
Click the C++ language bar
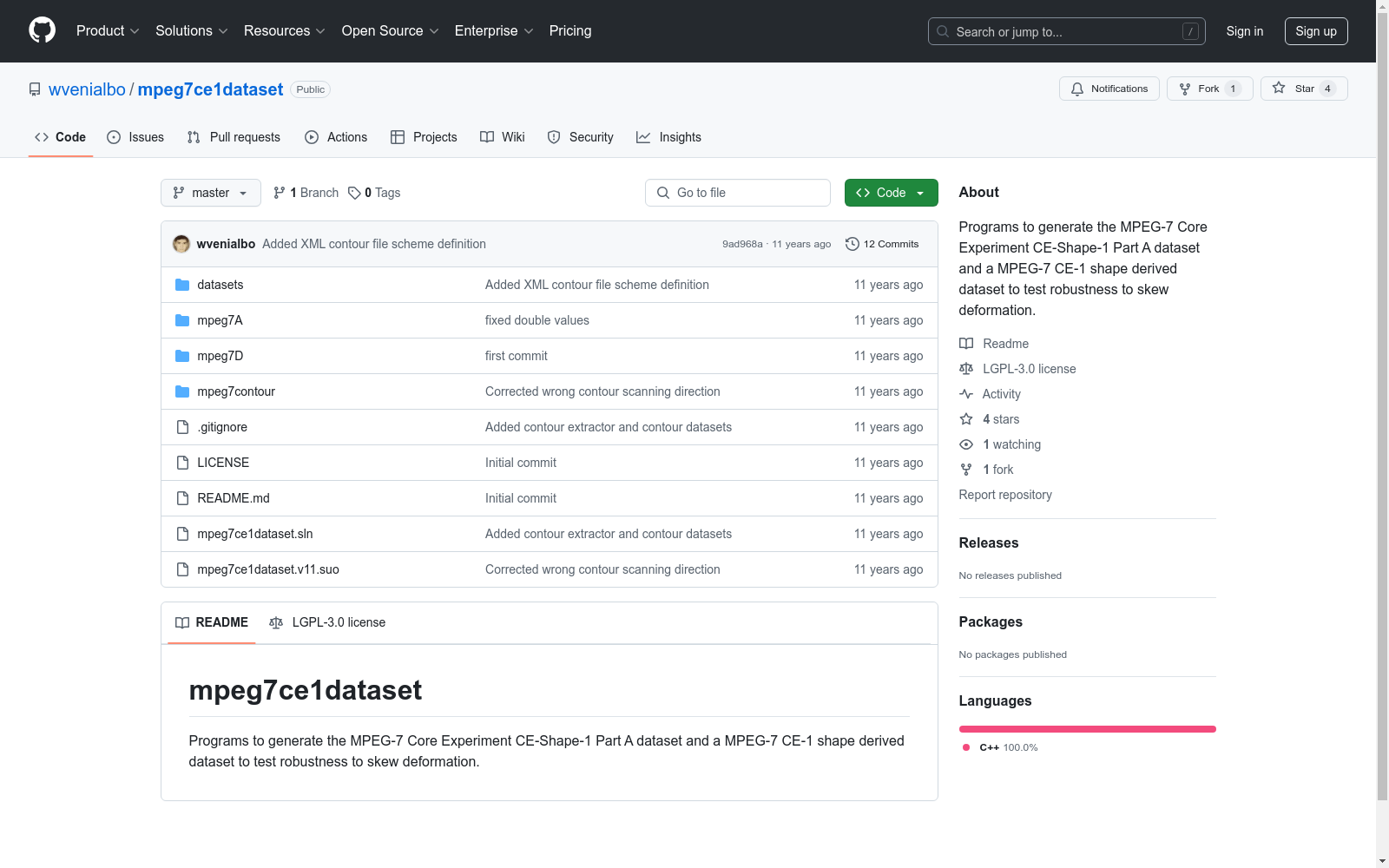point(1088,729)
